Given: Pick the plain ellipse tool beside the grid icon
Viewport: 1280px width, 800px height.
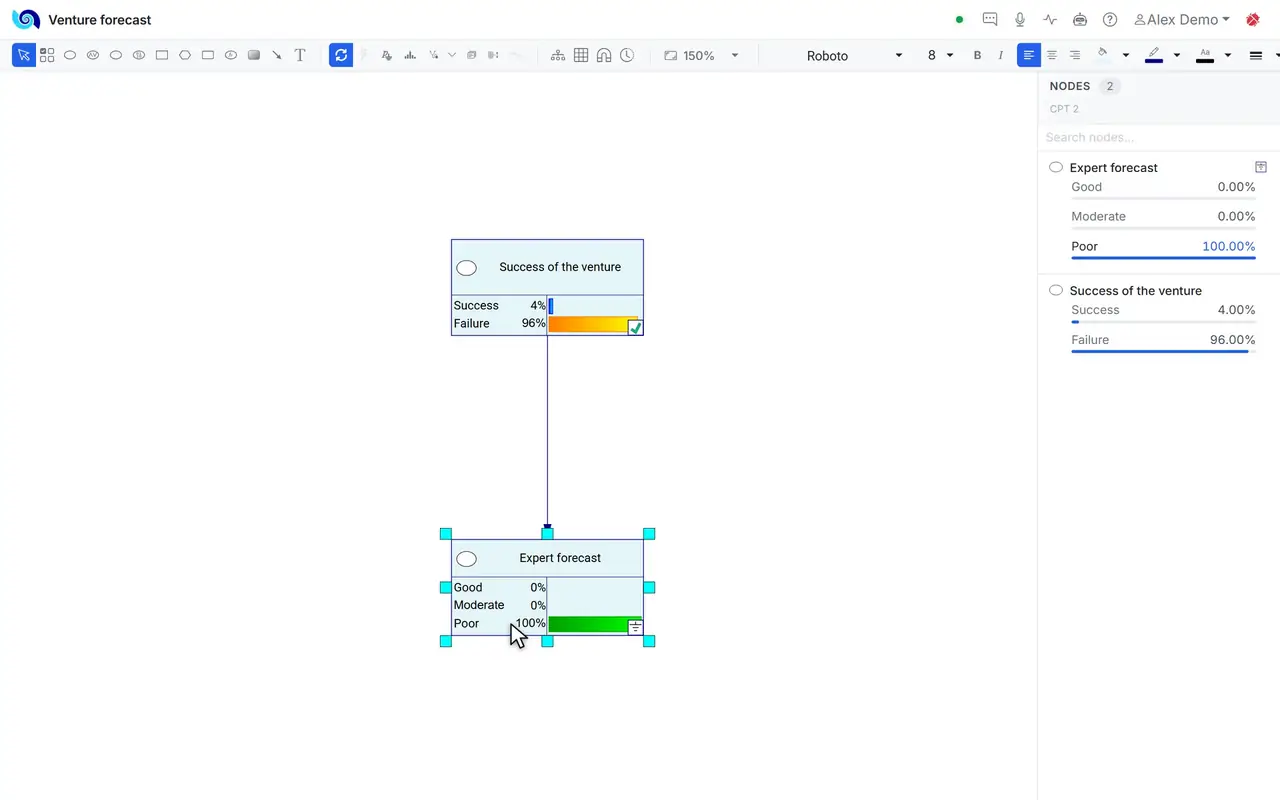Looking at the screenshot, I should (x=70, y=55).
